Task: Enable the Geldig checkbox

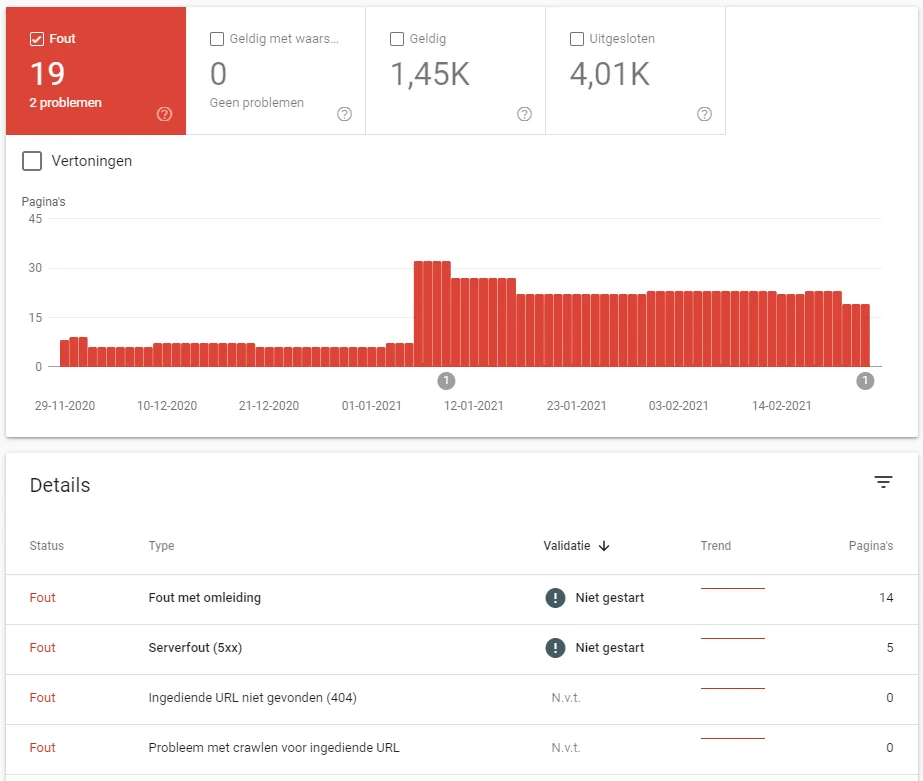Action: coord(397,39)
